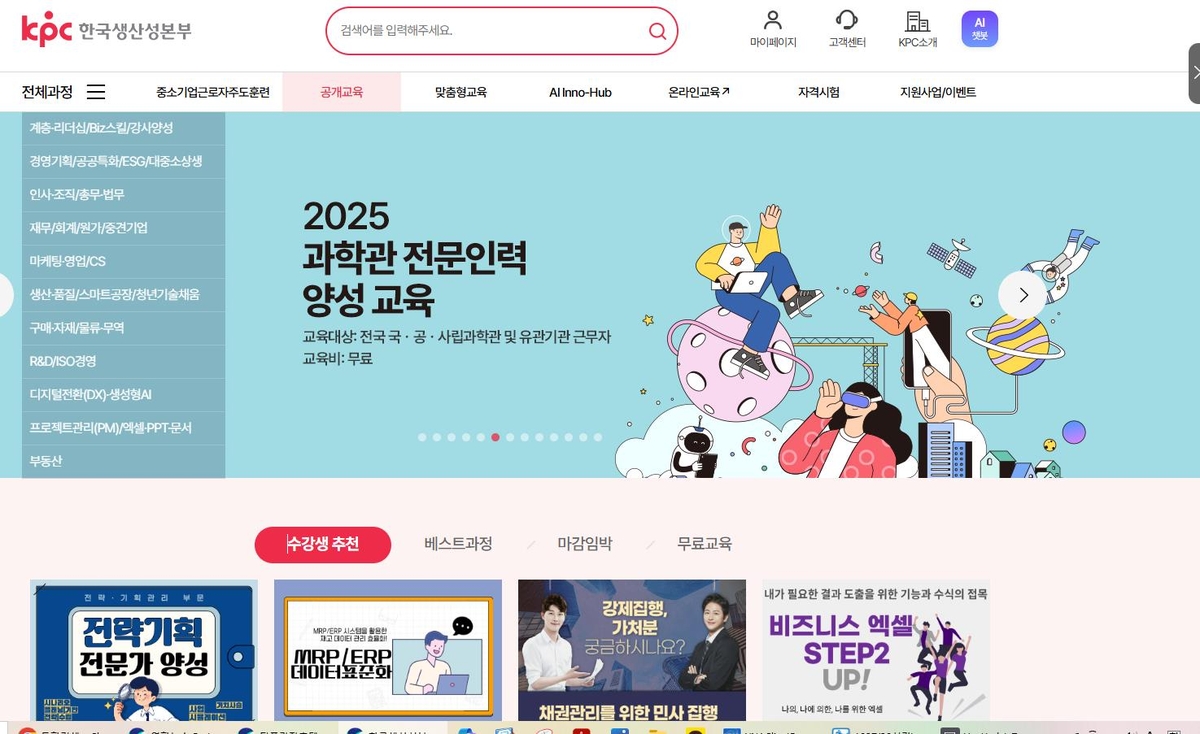Open 온라인교육 external link menu
The image size is (1200, 734).
click(x=699, y=92)
